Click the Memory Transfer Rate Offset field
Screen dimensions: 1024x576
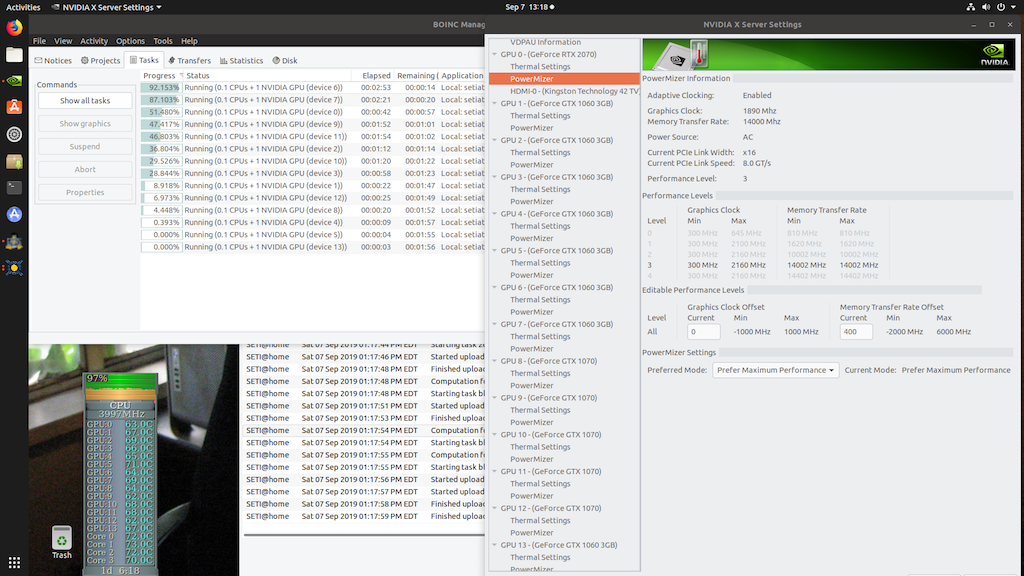[855, 331]
